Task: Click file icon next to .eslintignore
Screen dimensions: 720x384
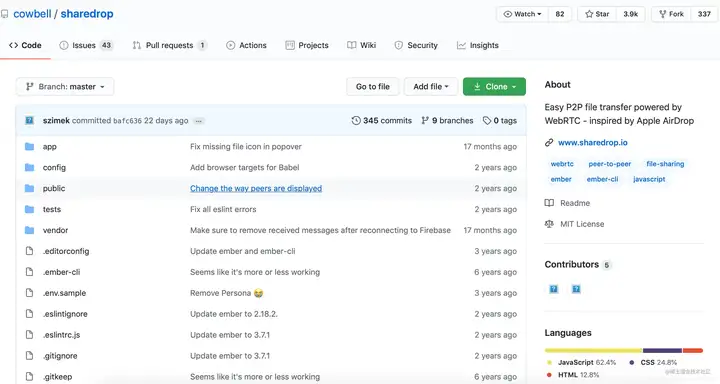Action: click(29, 314)
